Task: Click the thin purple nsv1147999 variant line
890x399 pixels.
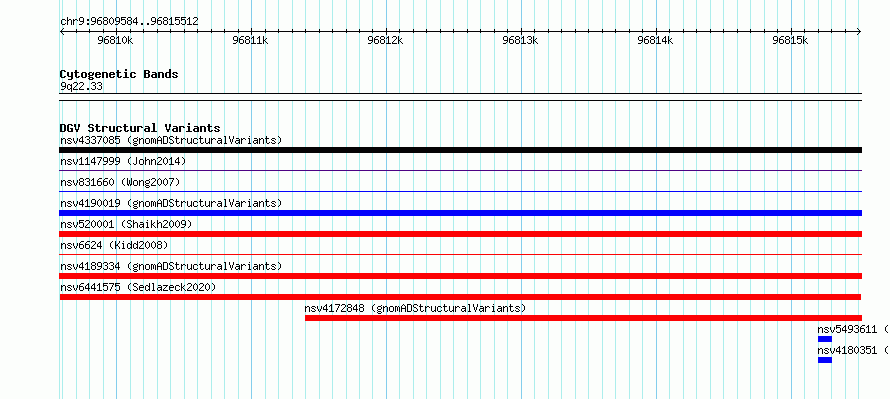Action: [460, 170]
